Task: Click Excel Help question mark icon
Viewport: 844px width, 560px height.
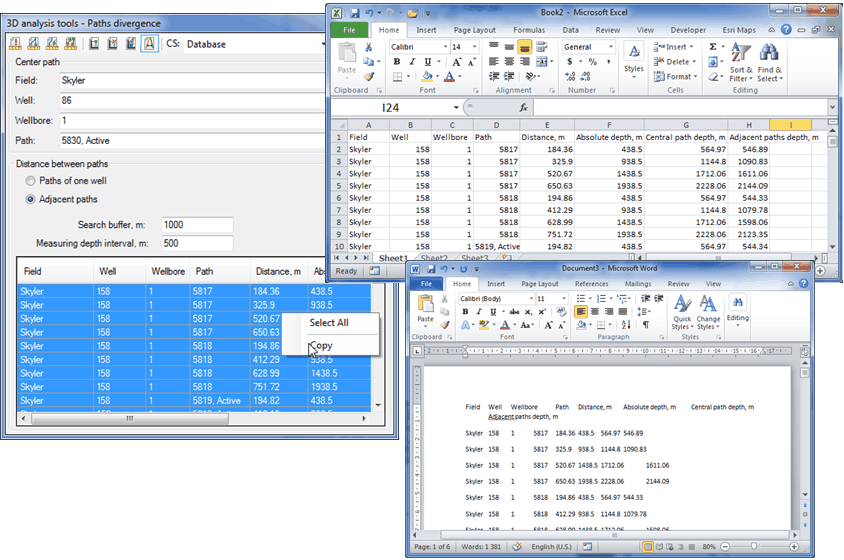Action: (786, 30)
